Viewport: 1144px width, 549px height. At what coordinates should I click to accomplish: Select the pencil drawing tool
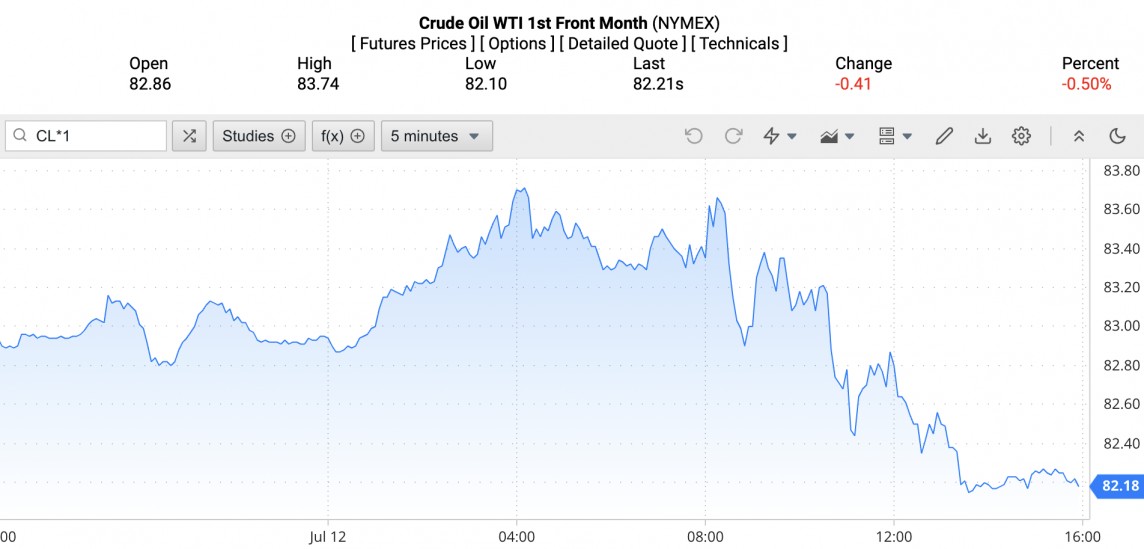pos(944,136)
